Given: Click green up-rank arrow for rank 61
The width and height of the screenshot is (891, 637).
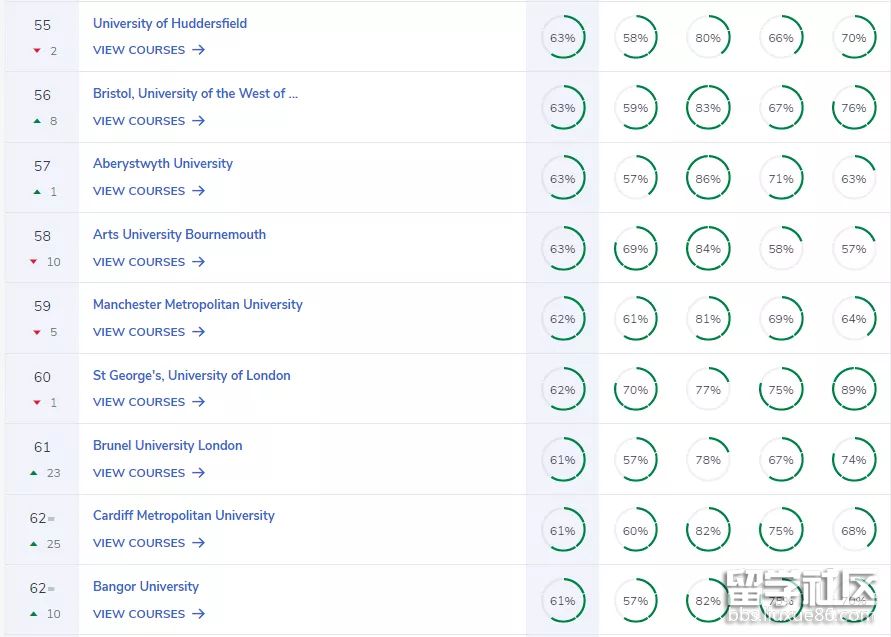Looking at the screenshot, I should [34, 473].
